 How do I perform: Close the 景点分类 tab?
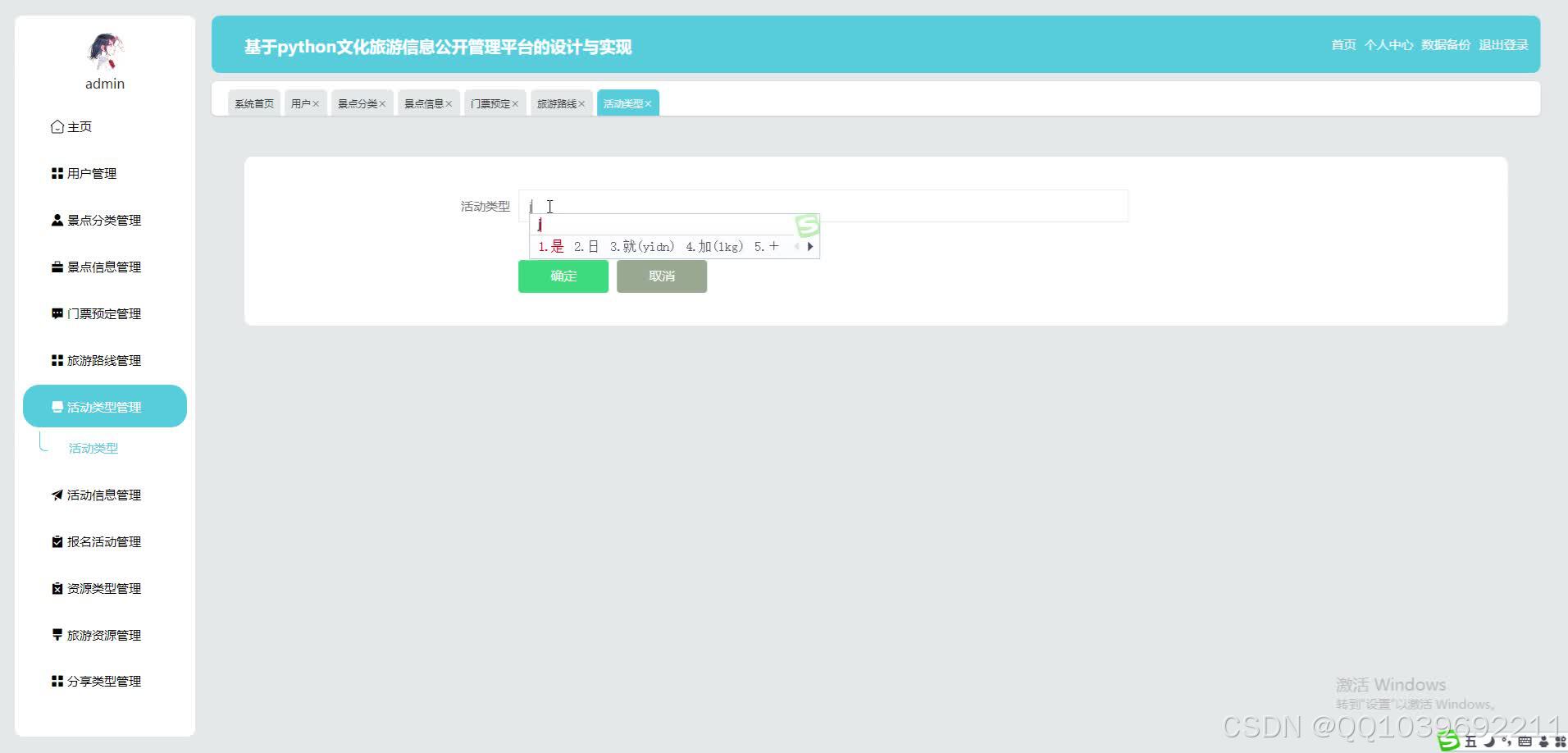[382, 104]
